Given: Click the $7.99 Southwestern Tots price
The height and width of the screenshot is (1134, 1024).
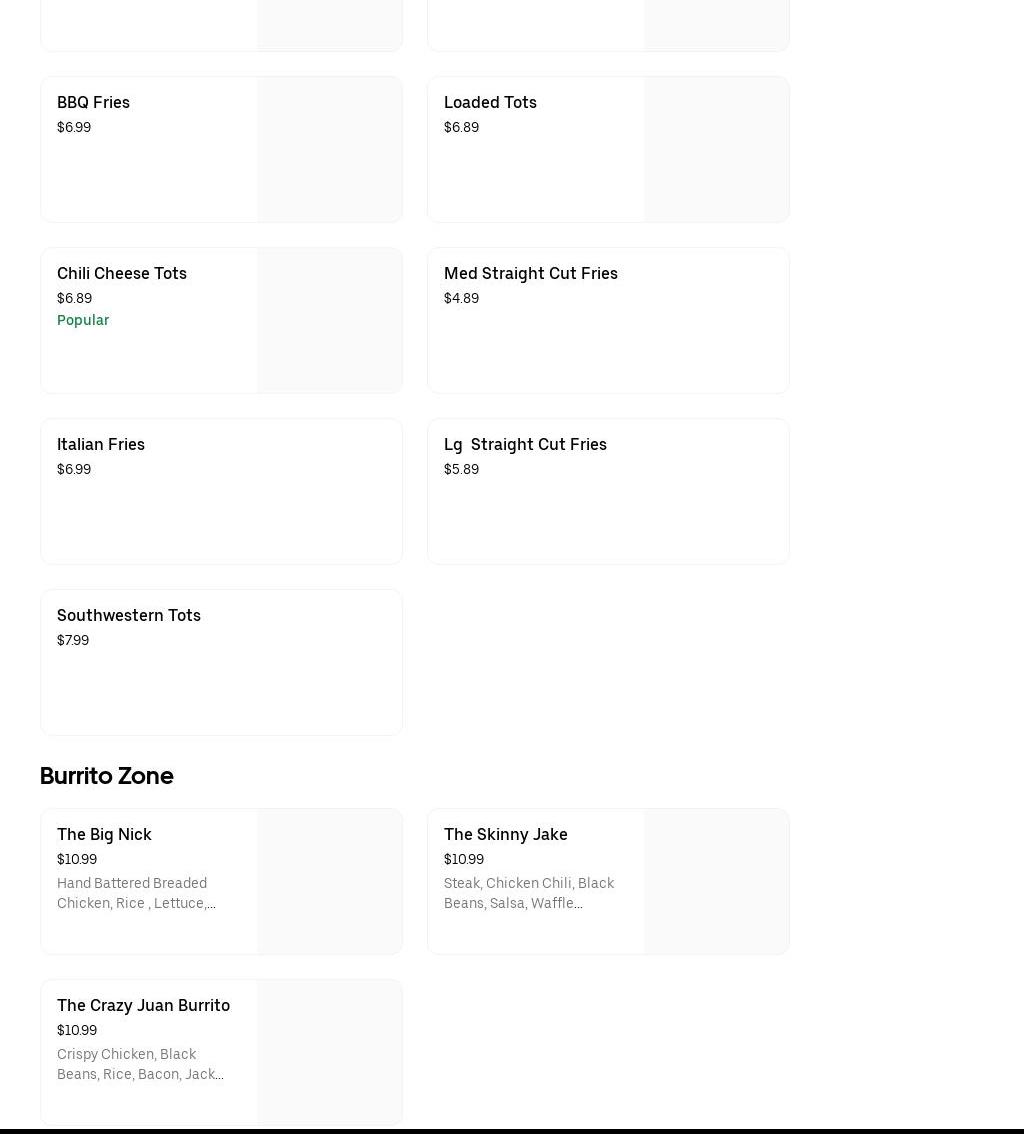Looking at the screenshot, I should click(x=73, y=640).
